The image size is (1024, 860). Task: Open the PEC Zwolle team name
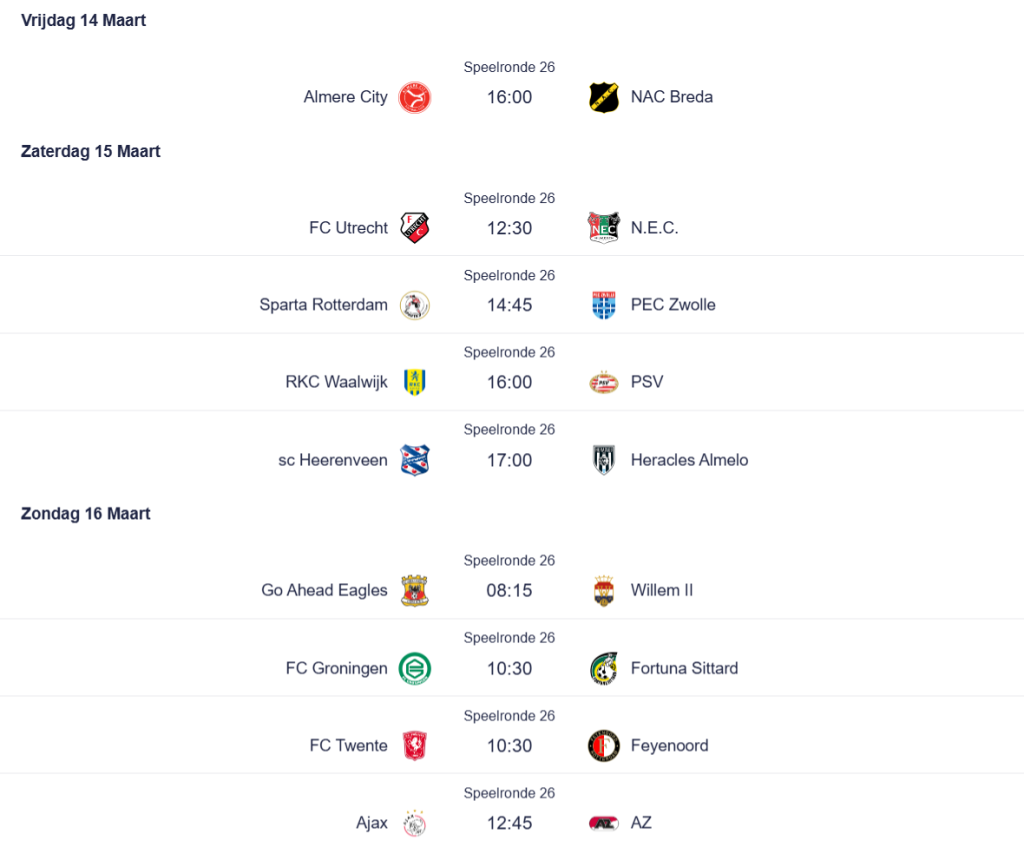[x=673, y=305]
